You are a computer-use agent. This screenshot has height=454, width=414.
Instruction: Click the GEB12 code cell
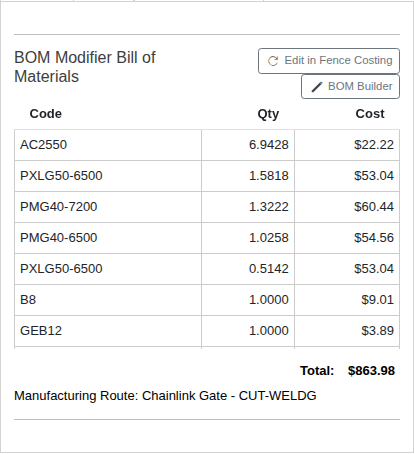point(108,331)
